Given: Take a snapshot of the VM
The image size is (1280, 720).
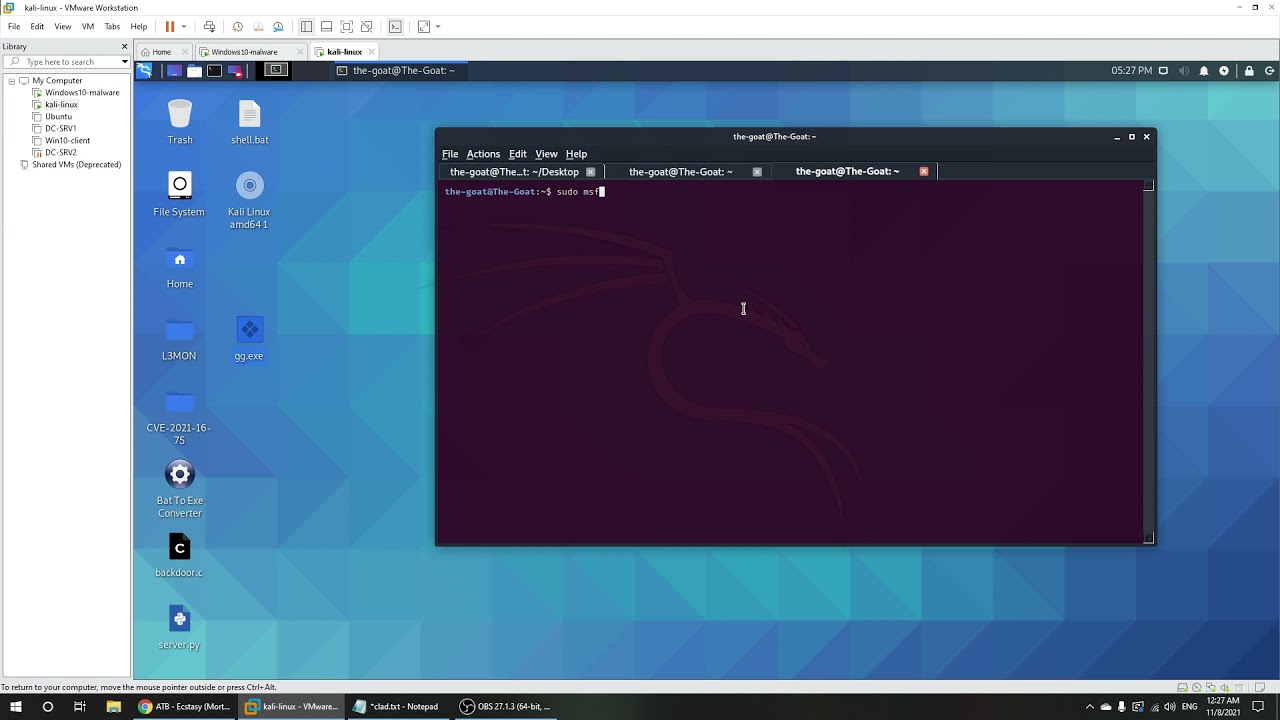Looking at the screenshot, I should 237,27.
